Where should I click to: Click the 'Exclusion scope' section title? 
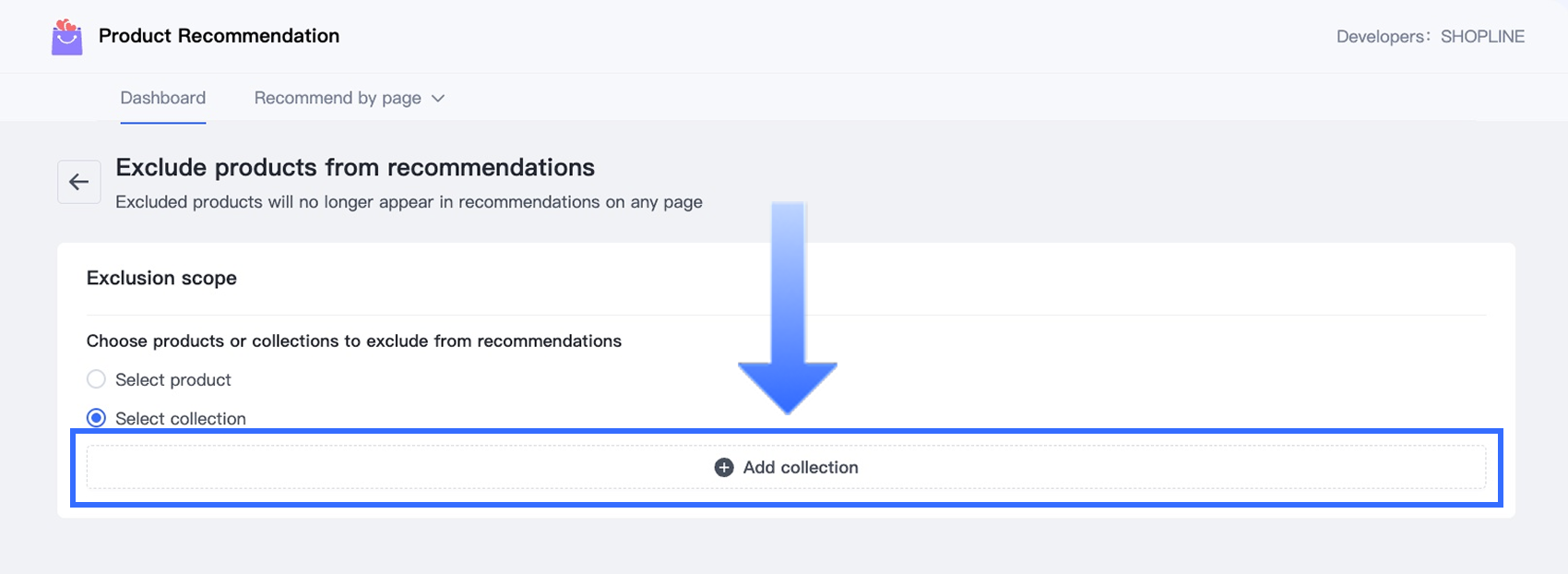pyautogui.click(x=161, y=278)
